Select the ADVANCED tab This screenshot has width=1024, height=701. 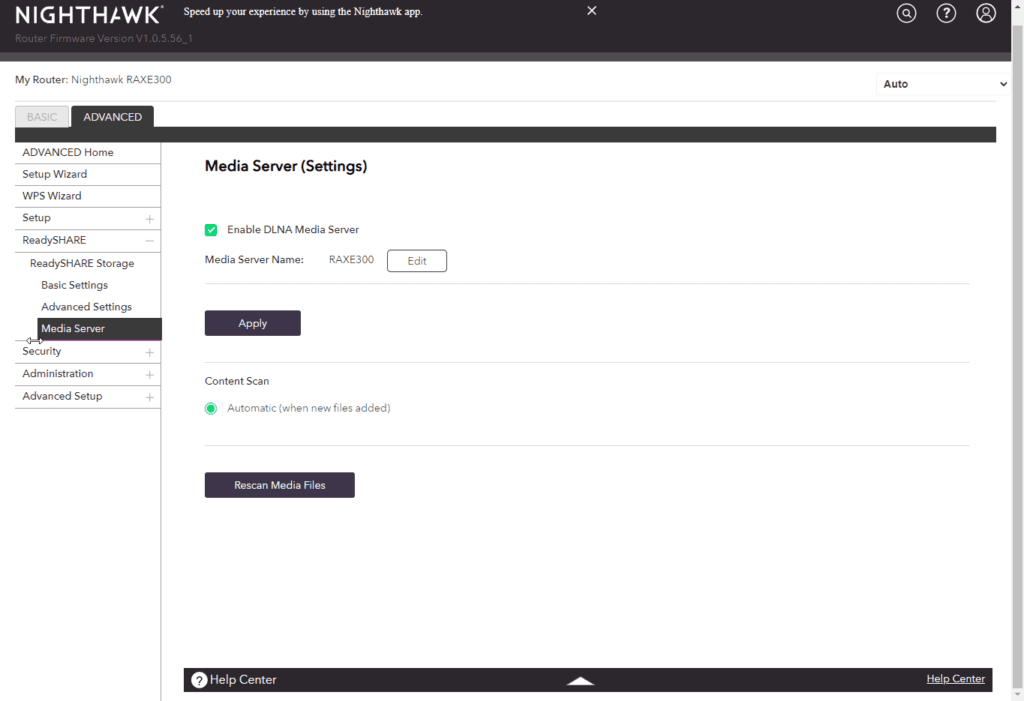[x=112, y=117]
